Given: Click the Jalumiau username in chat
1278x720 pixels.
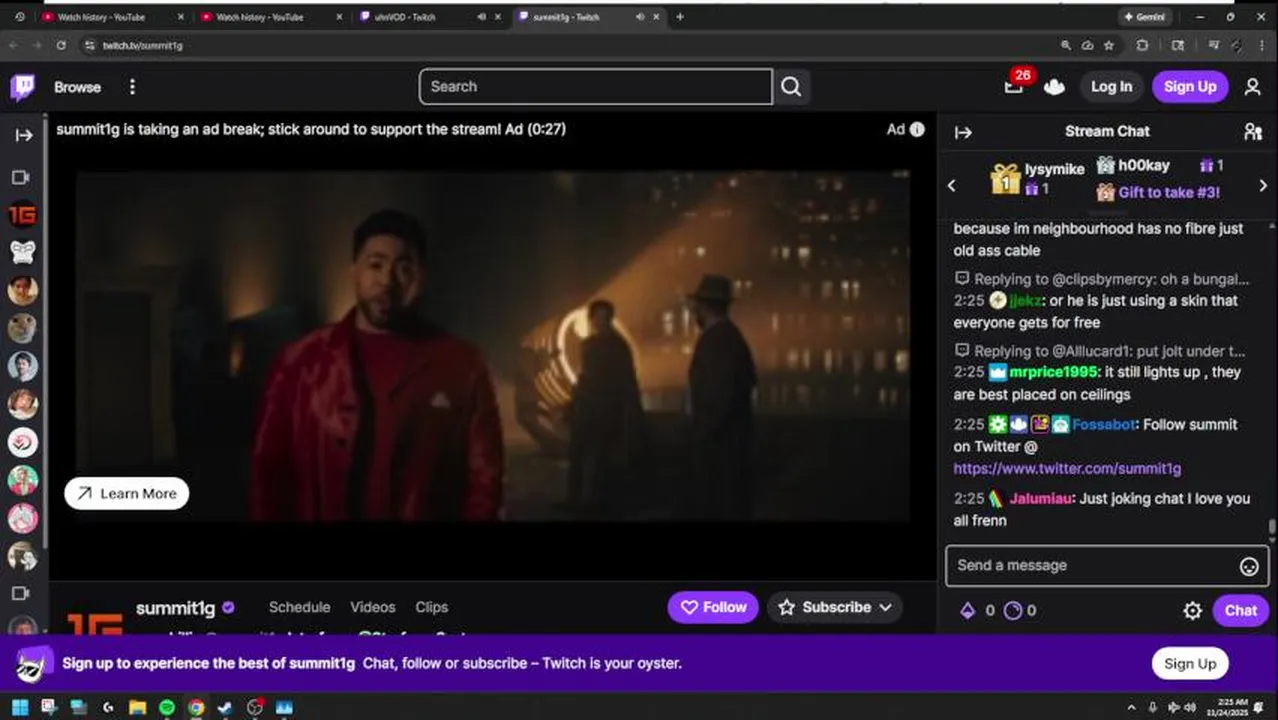Looking at the screenshot, I should 1041,498.
